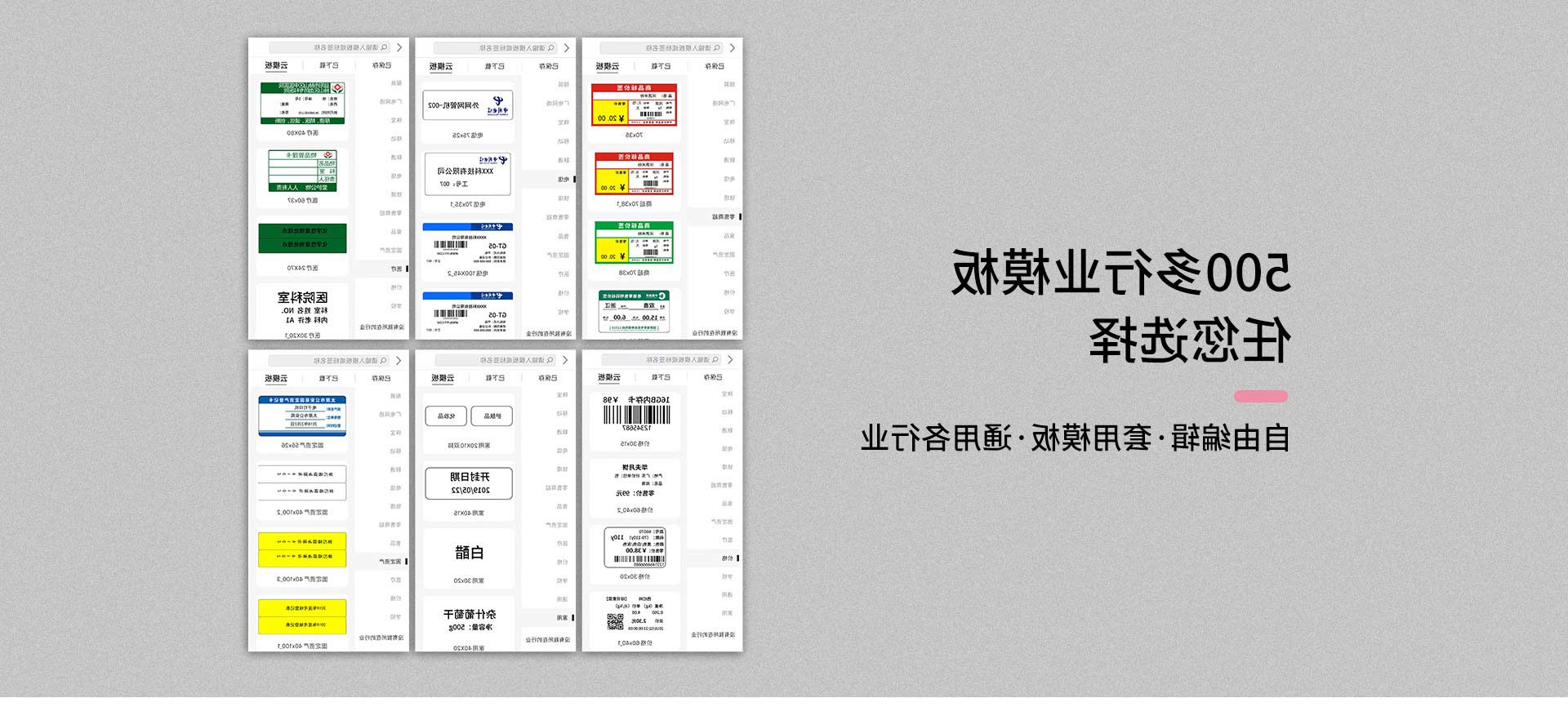The image size is (1568, 707).
Task: Click search magnifier on telecom templates screen
Action: (x=551, y=48)
